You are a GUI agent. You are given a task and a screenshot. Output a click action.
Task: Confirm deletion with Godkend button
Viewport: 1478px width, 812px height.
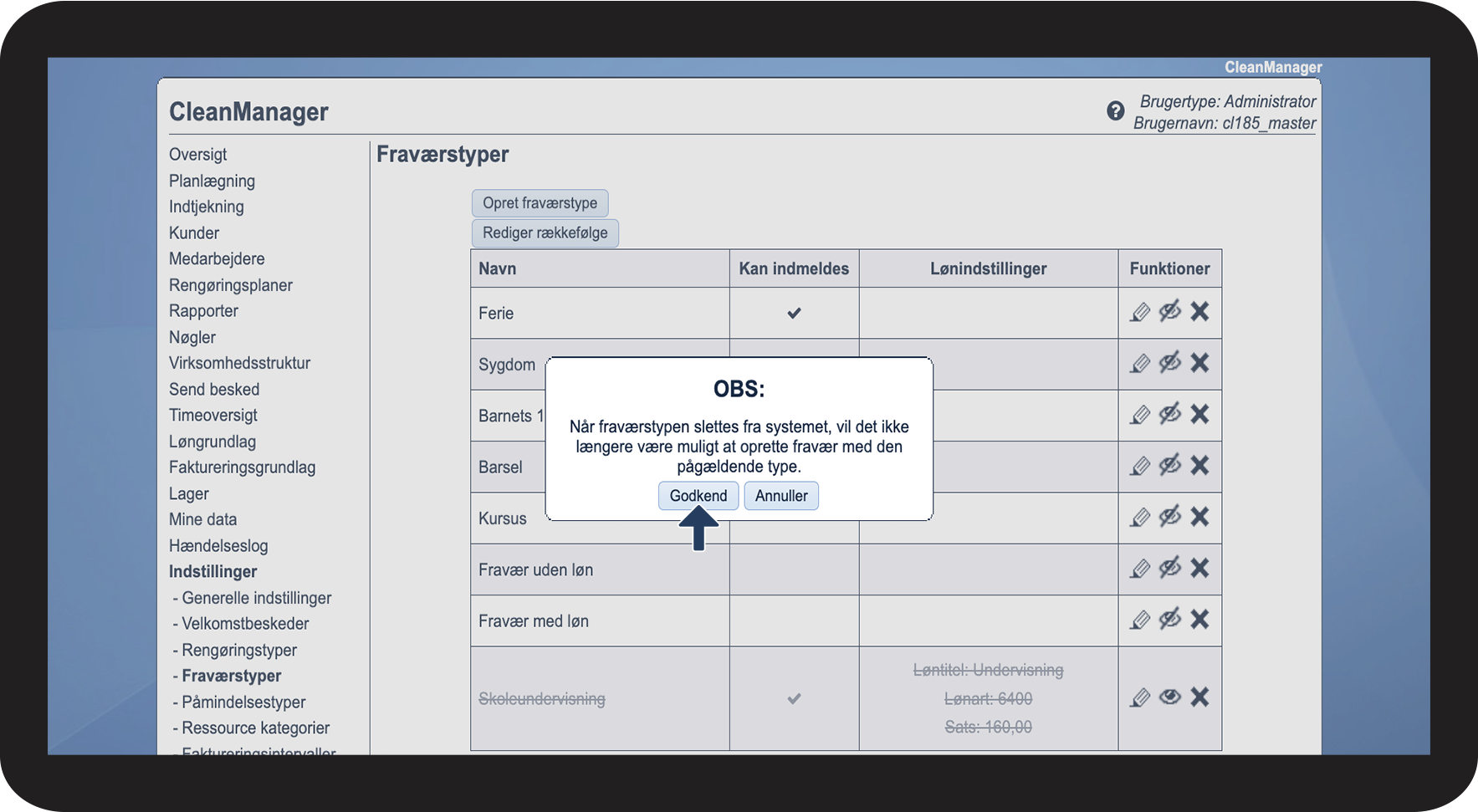(698, 496)
